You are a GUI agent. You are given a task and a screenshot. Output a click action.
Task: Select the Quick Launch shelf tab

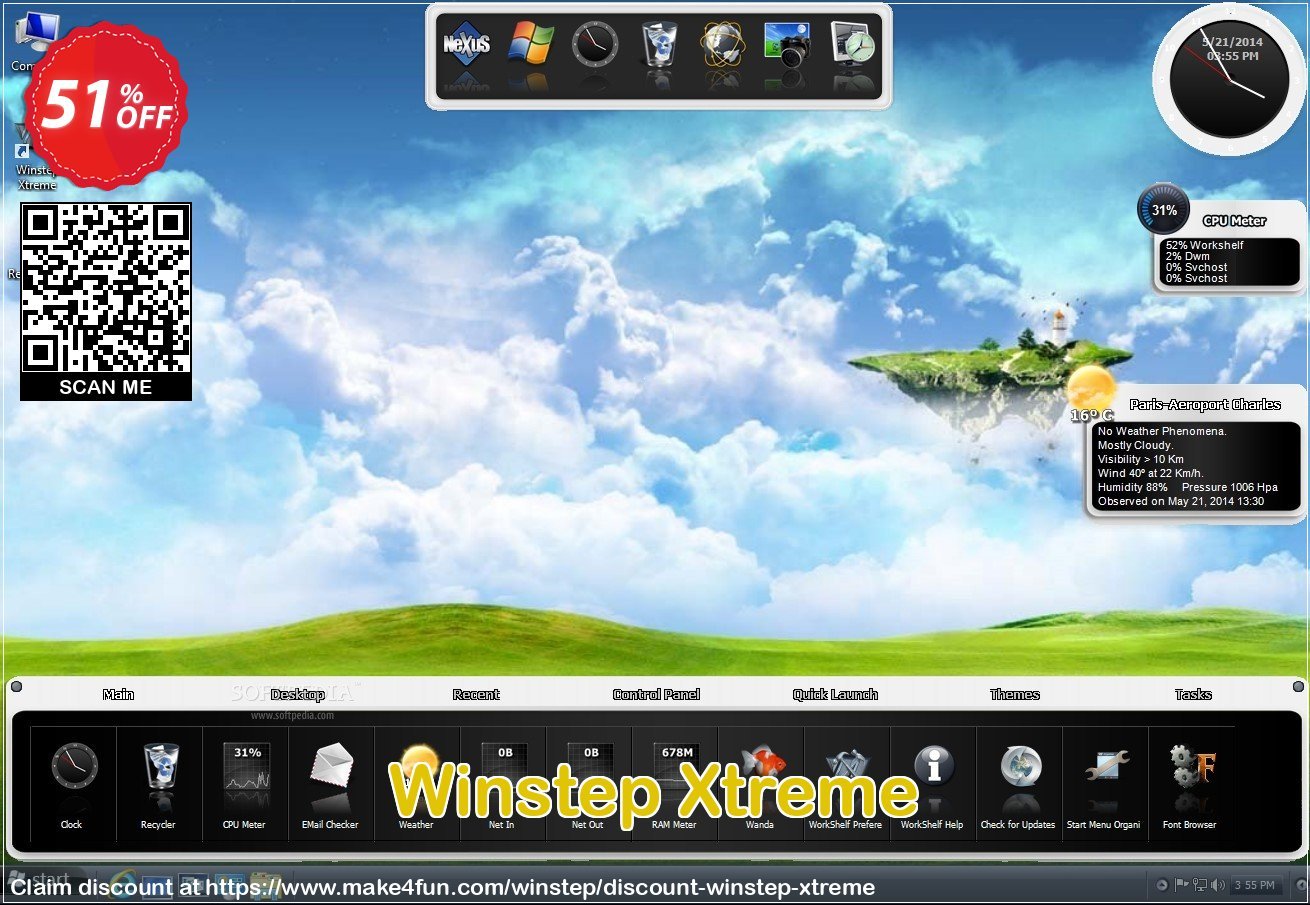pyautogui.click(x=835, y=694)
